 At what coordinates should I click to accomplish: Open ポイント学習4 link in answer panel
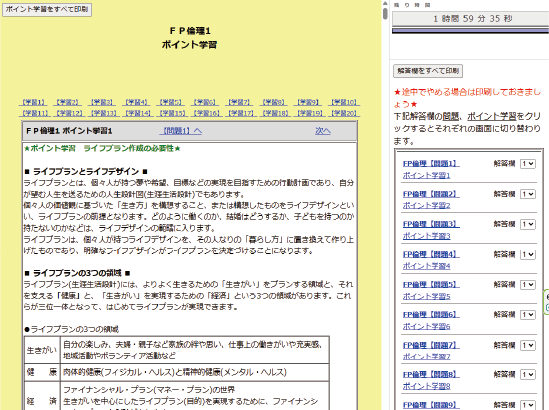(x=426, y=266)
